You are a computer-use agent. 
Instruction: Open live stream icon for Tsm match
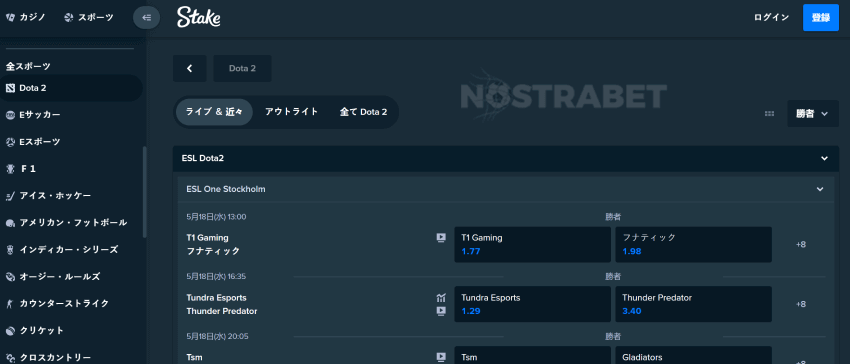click(441, 357)
